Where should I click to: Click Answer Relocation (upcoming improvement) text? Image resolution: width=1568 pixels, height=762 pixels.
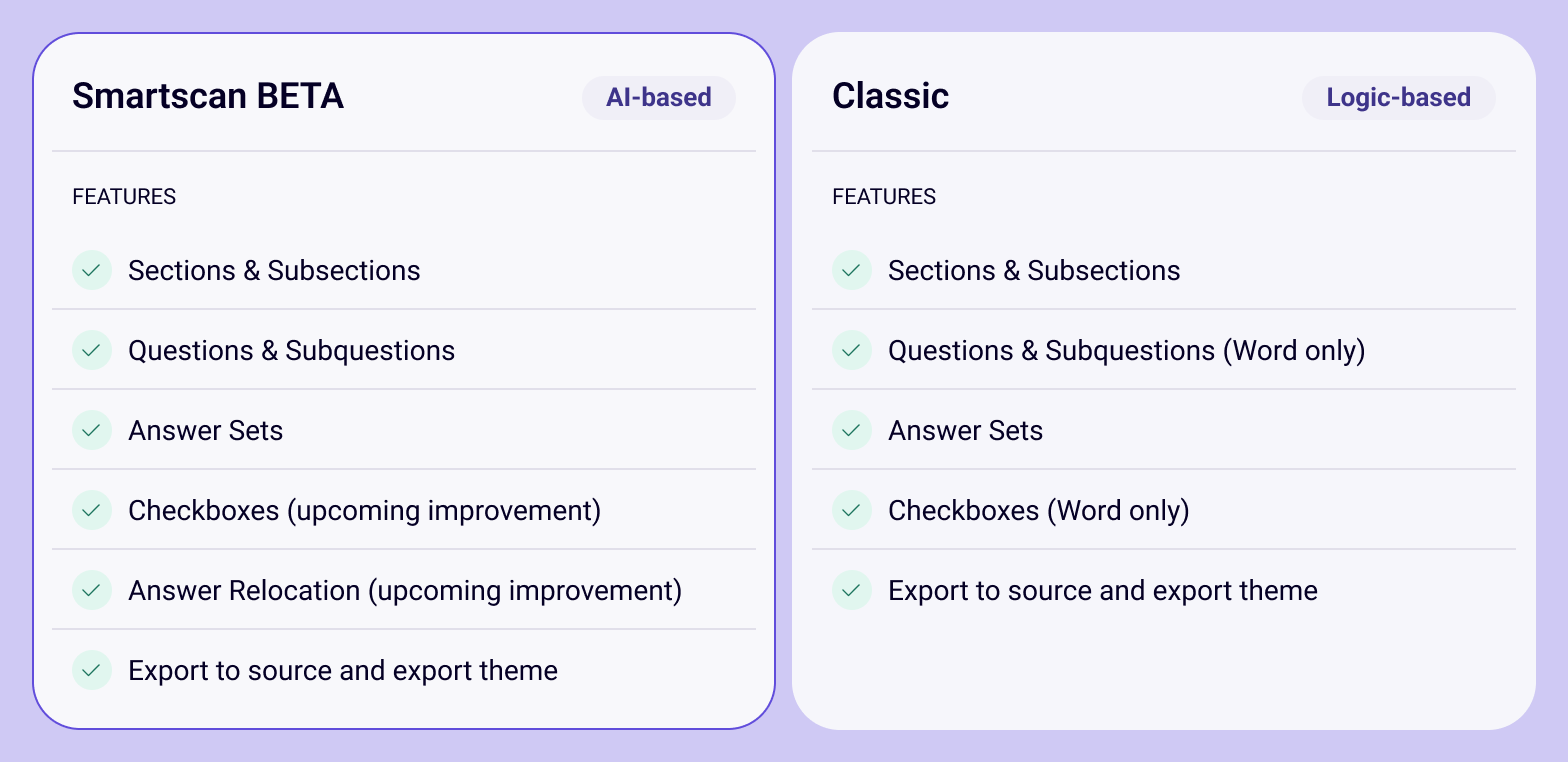pos(405,591)
